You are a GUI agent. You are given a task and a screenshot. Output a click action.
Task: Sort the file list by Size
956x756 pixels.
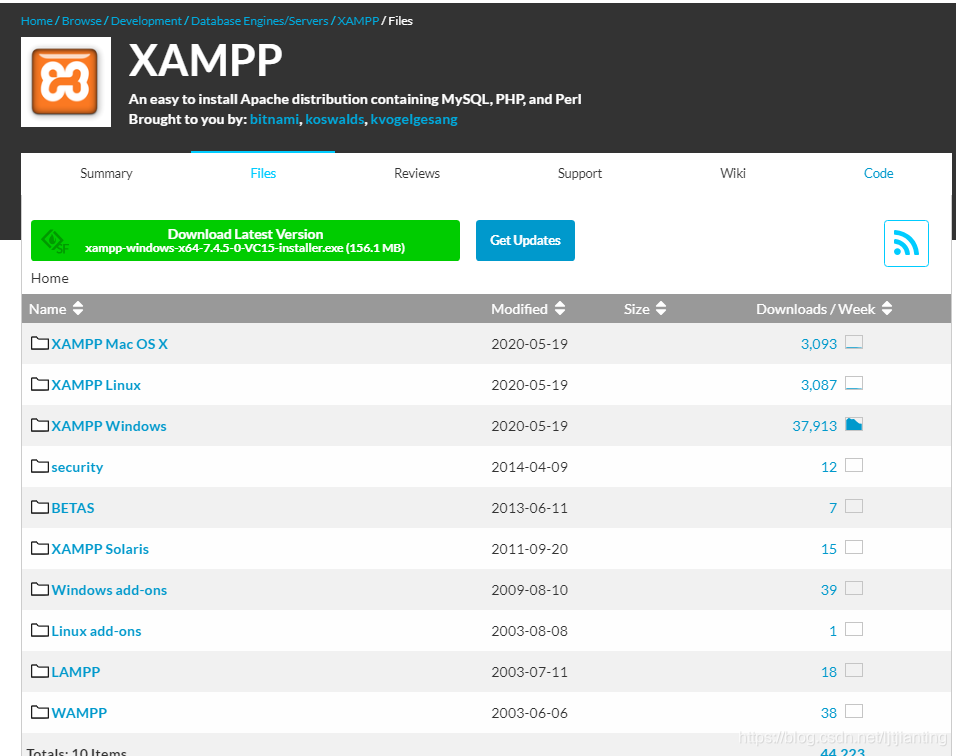pyautogui.click(x=644, y=308)
